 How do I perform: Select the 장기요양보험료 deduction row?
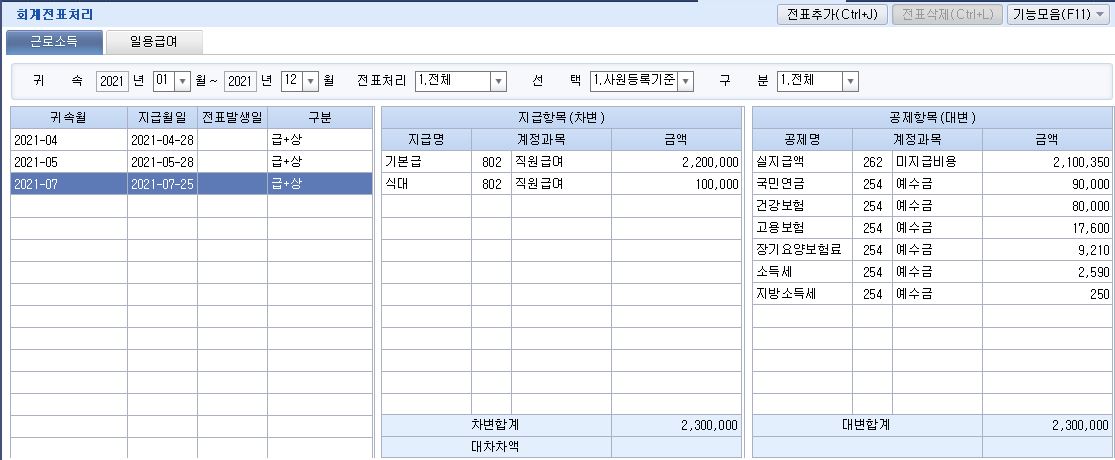(932, 250)
